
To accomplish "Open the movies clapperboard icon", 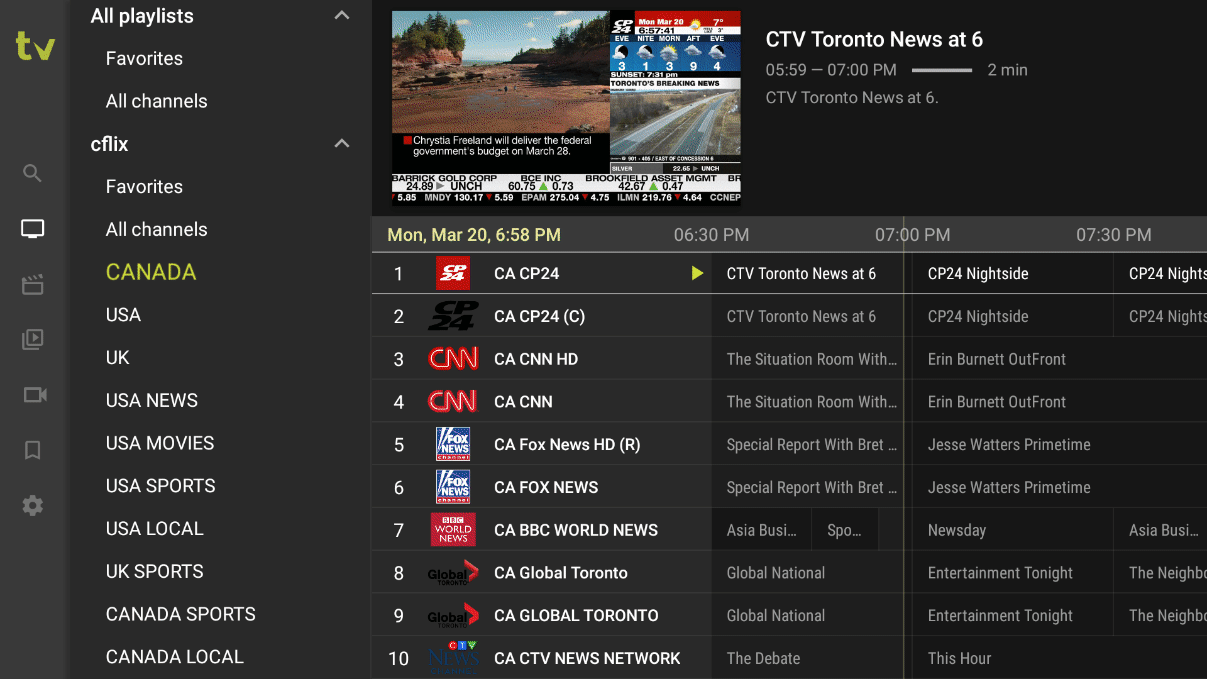I will point(33,285).
